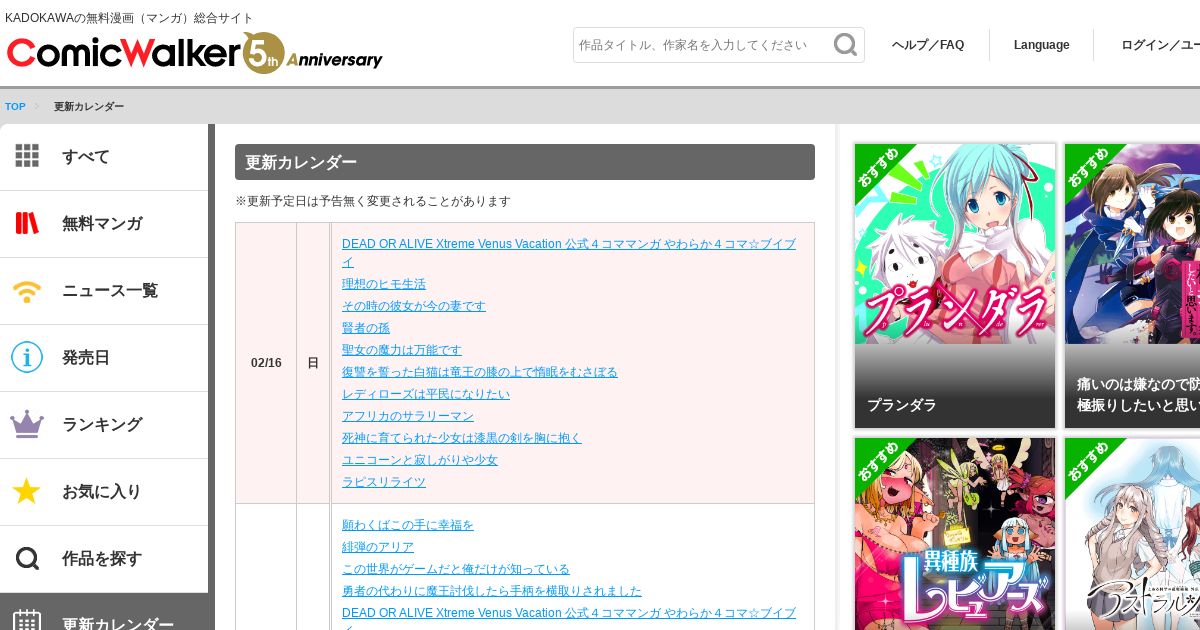Viewport: 1200px width, 630px height.
Task: Click ログイン link in header
Action: 1160,45
